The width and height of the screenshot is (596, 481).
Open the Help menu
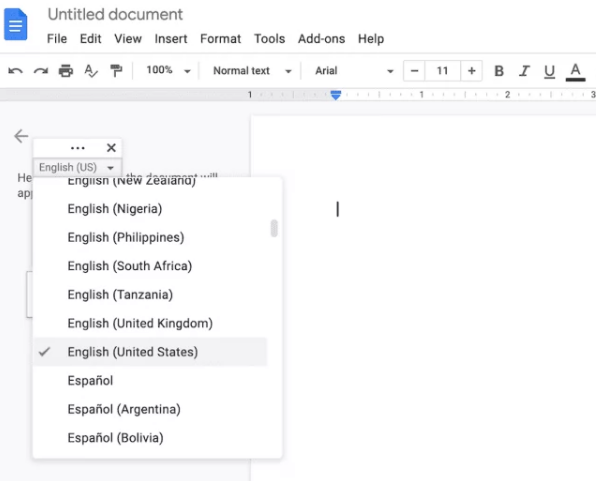(371, 39)
